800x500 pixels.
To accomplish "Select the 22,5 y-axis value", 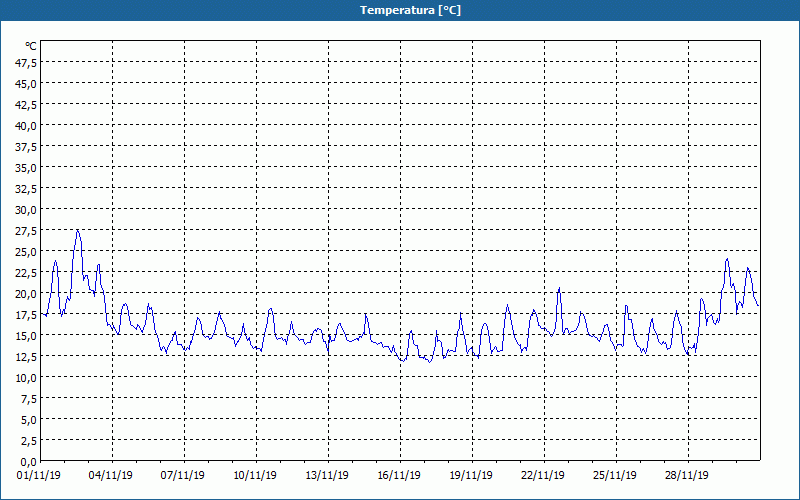I will tap(27, 272).
